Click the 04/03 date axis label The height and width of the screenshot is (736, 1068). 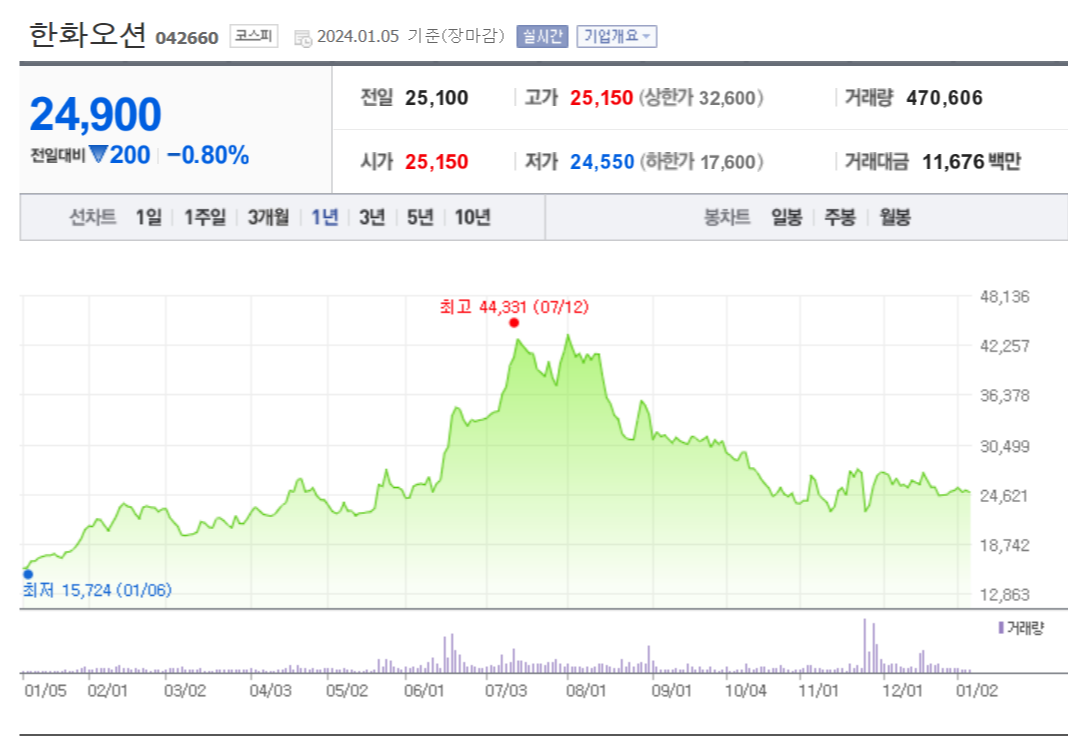[270, 691]
